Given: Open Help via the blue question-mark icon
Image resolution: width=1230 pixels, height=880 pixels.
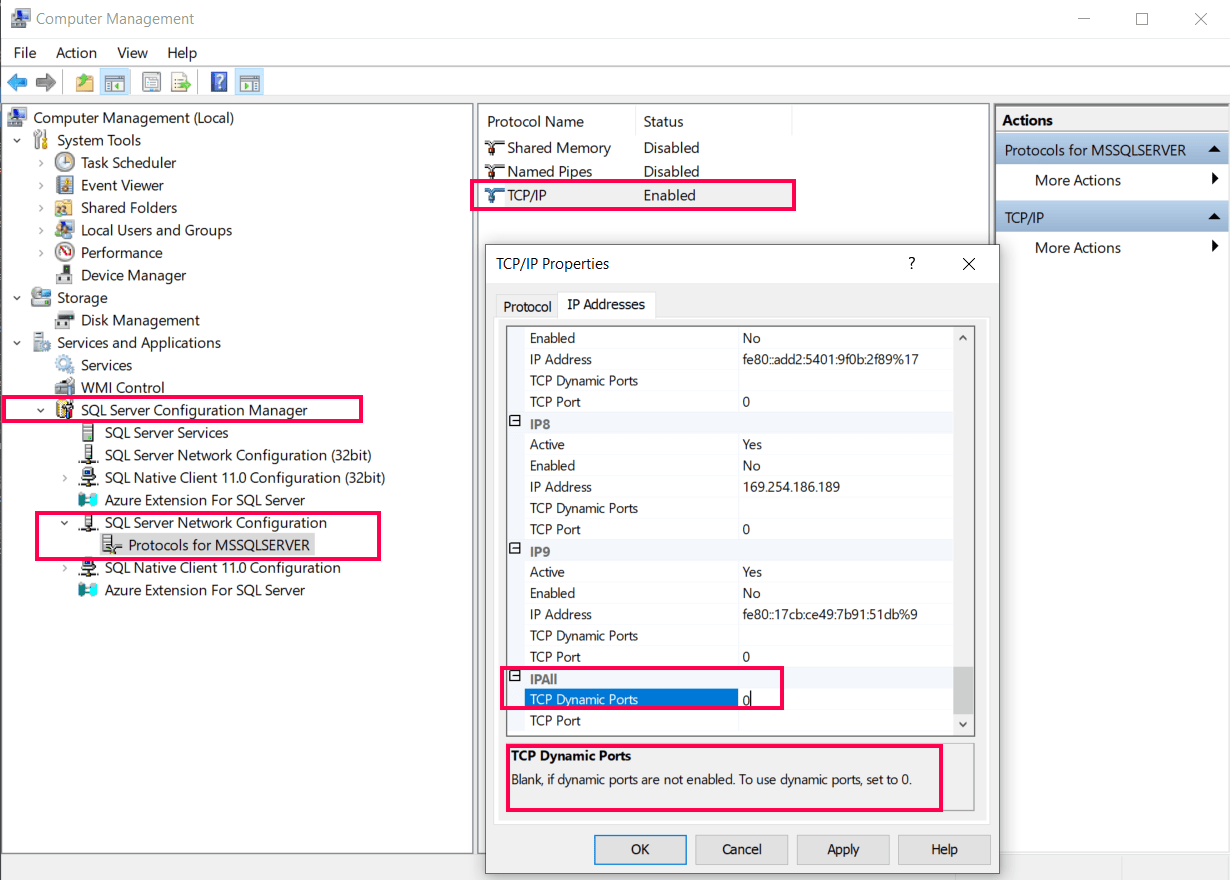Looking at the screenshot, I should click(219, 82).
